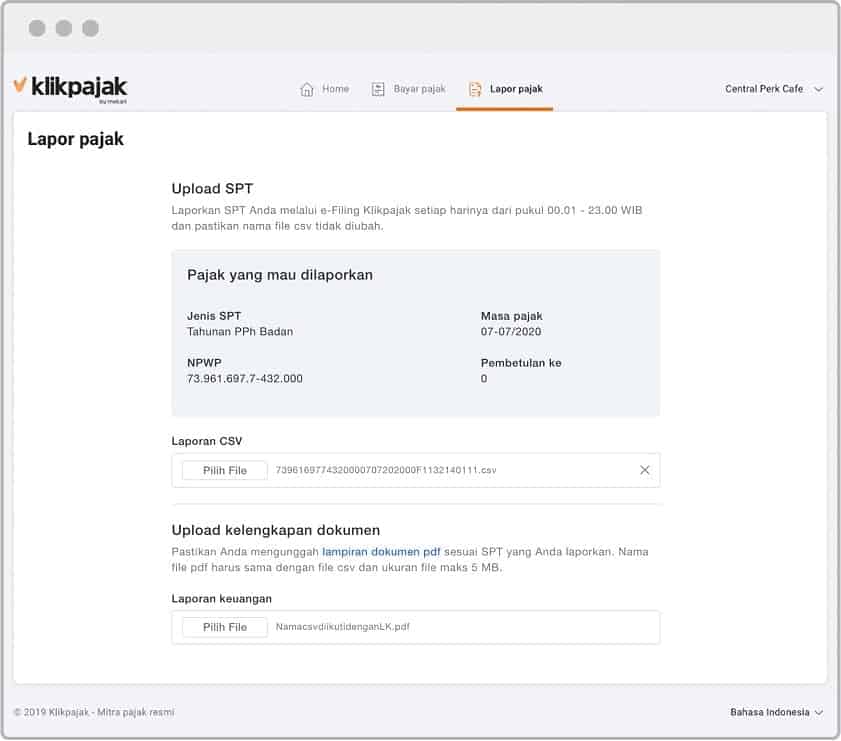
Task: Select the Home house icon
Action: pyautogui.click(x=308, y=88)
